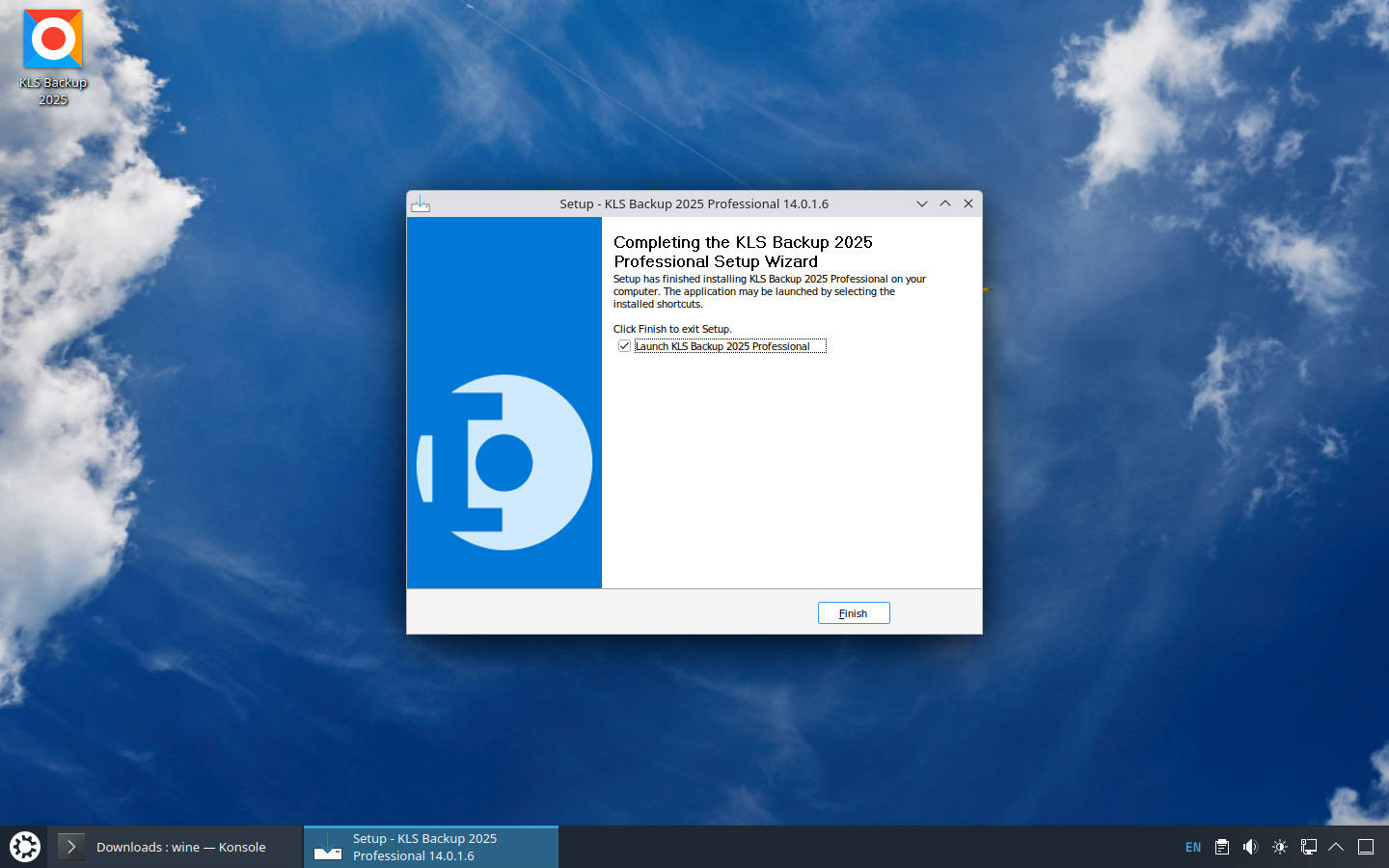Click the Completing the KLS Backup heading
Image resolution: width=1389 pixels, height=868 pixels.
pyautogui.click(x=743, y=252)
